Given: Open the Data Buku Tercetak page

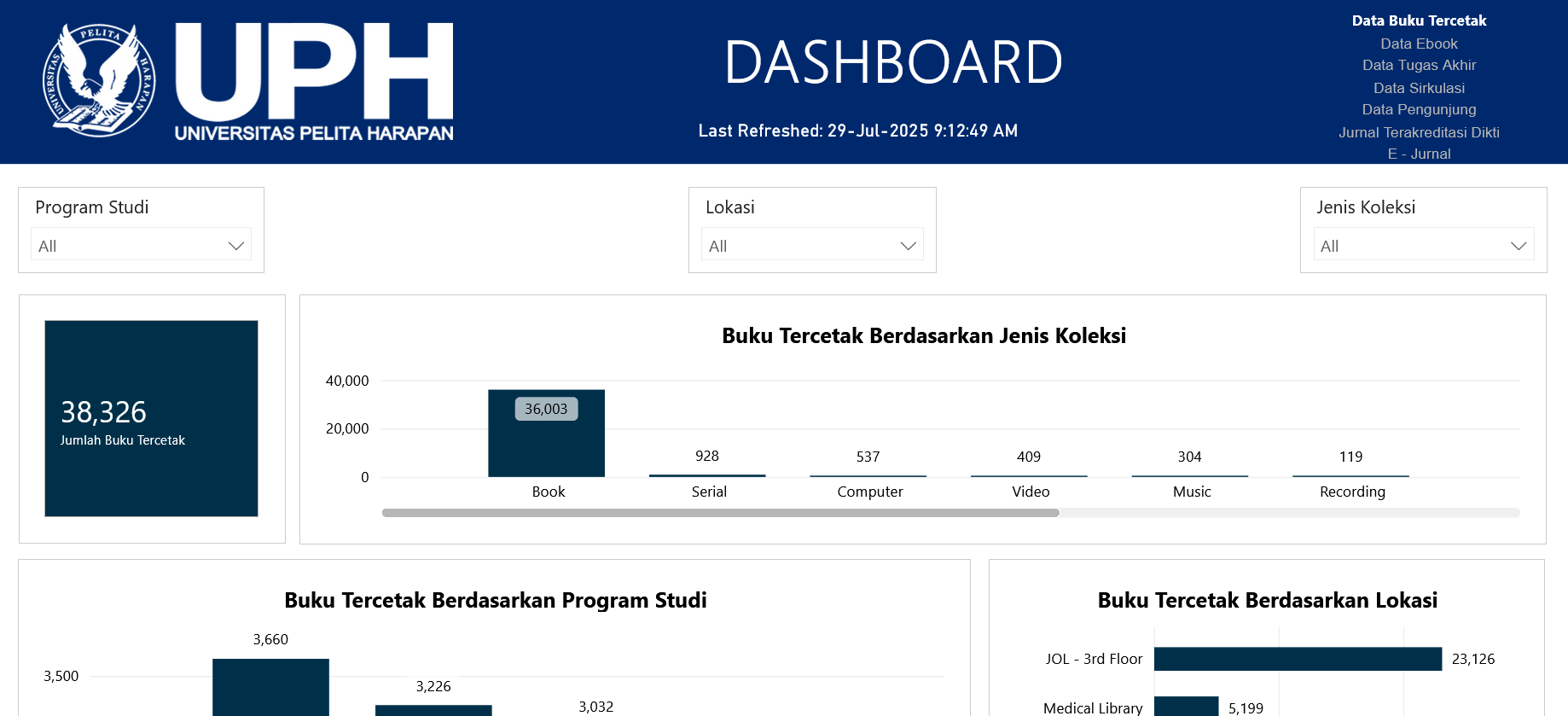Looking at the screenshot, I should 1419,20.
